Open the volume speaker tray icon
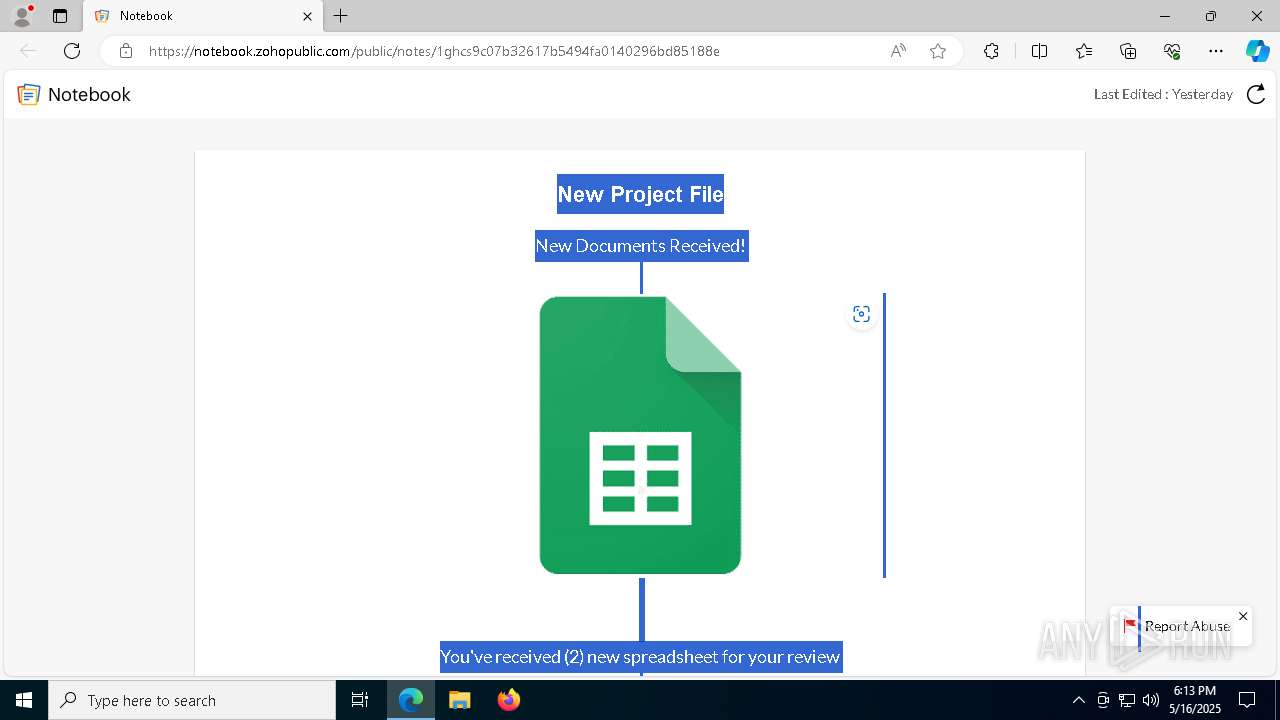Viewport: 1280px width, 720px height. pyautogui.click(x=1151, y=700)
